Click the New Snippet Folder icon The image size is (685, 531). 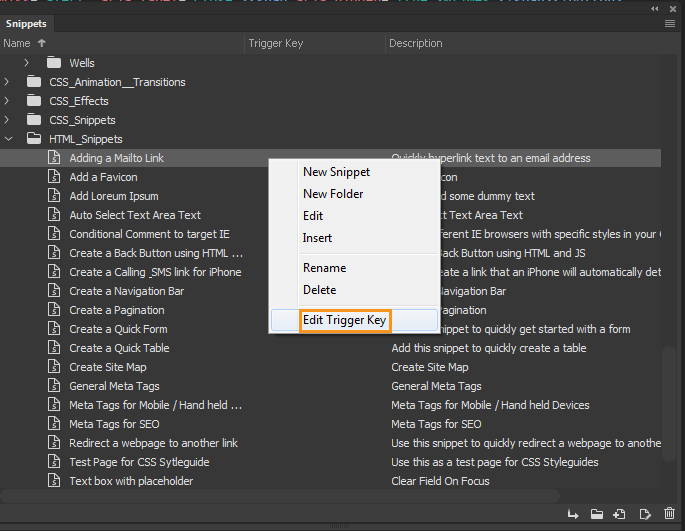(597, 514)
